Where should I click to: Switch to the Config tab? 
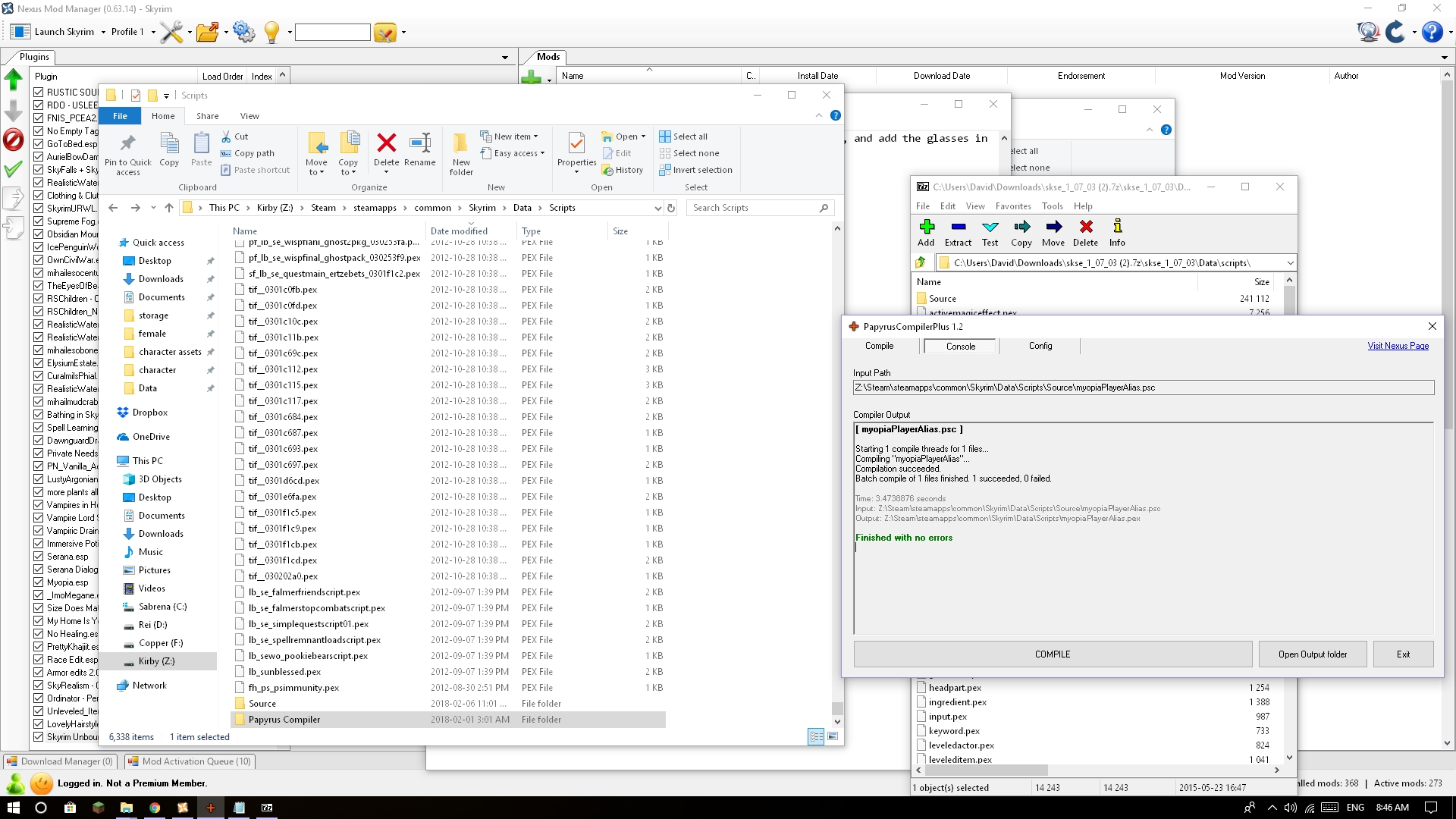(1040, 346)
